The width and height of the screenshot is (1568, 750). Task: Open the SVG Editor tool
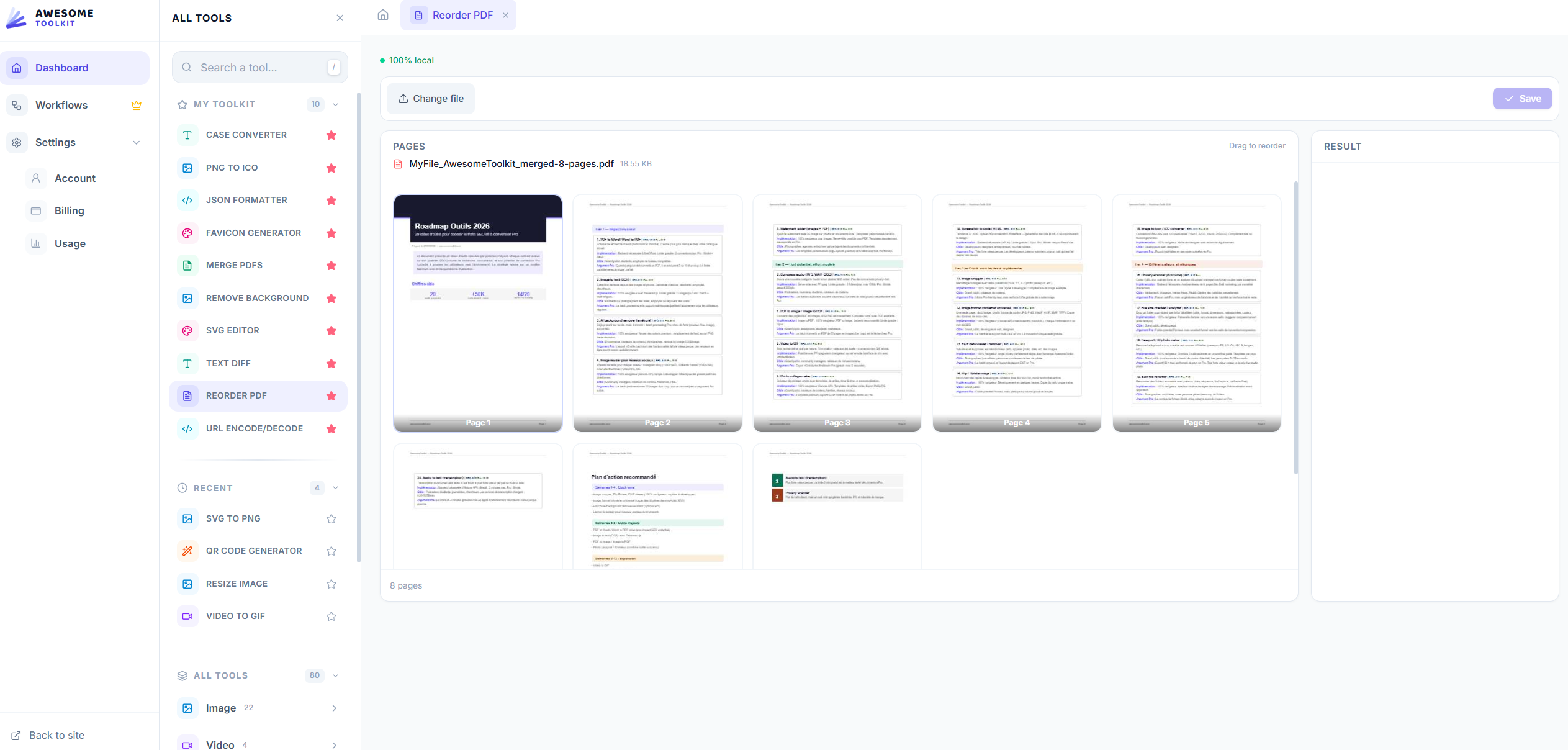click(x=232, y=330)
